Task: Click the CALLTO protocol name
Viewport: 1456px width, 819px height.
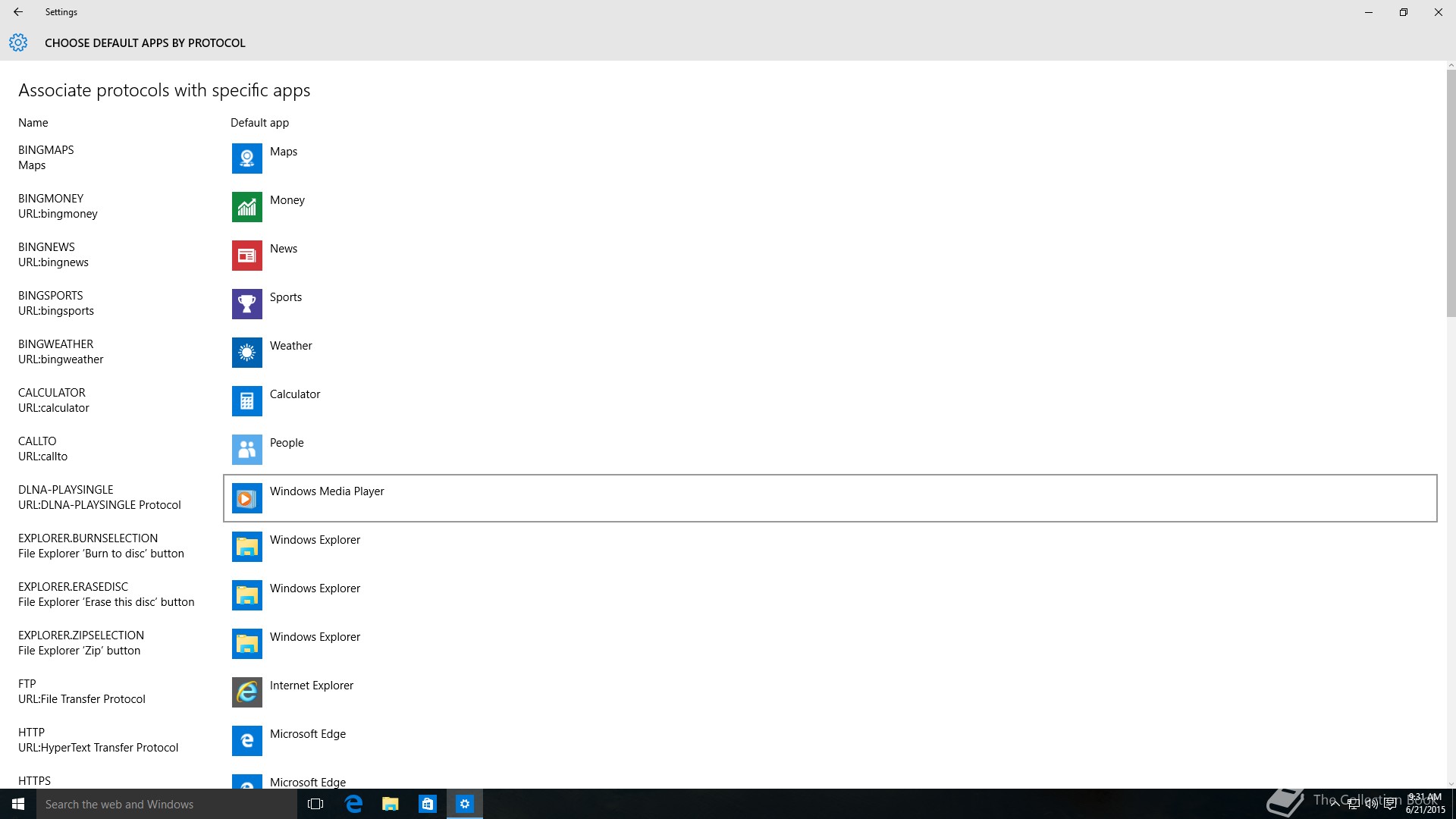Action: 37,441
